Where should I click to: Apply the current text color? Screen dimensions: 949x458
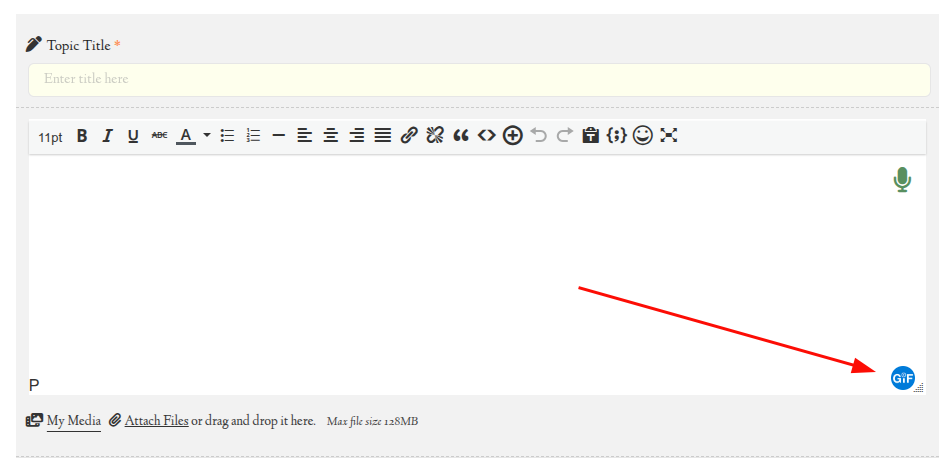(x=185, y=136)
